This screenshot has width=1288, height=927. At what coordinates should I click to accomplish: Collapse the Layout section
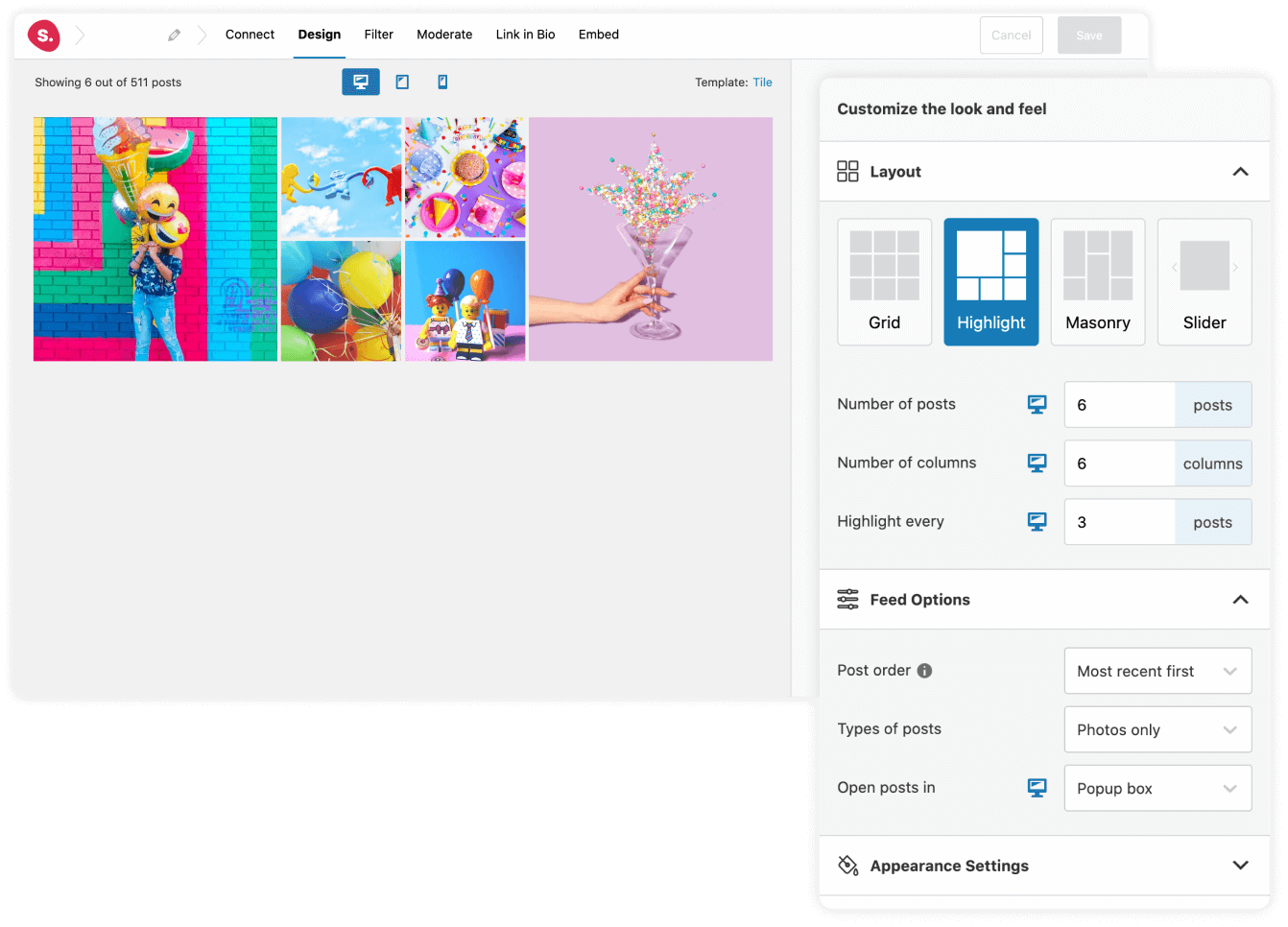click(x=1240, y=172)
